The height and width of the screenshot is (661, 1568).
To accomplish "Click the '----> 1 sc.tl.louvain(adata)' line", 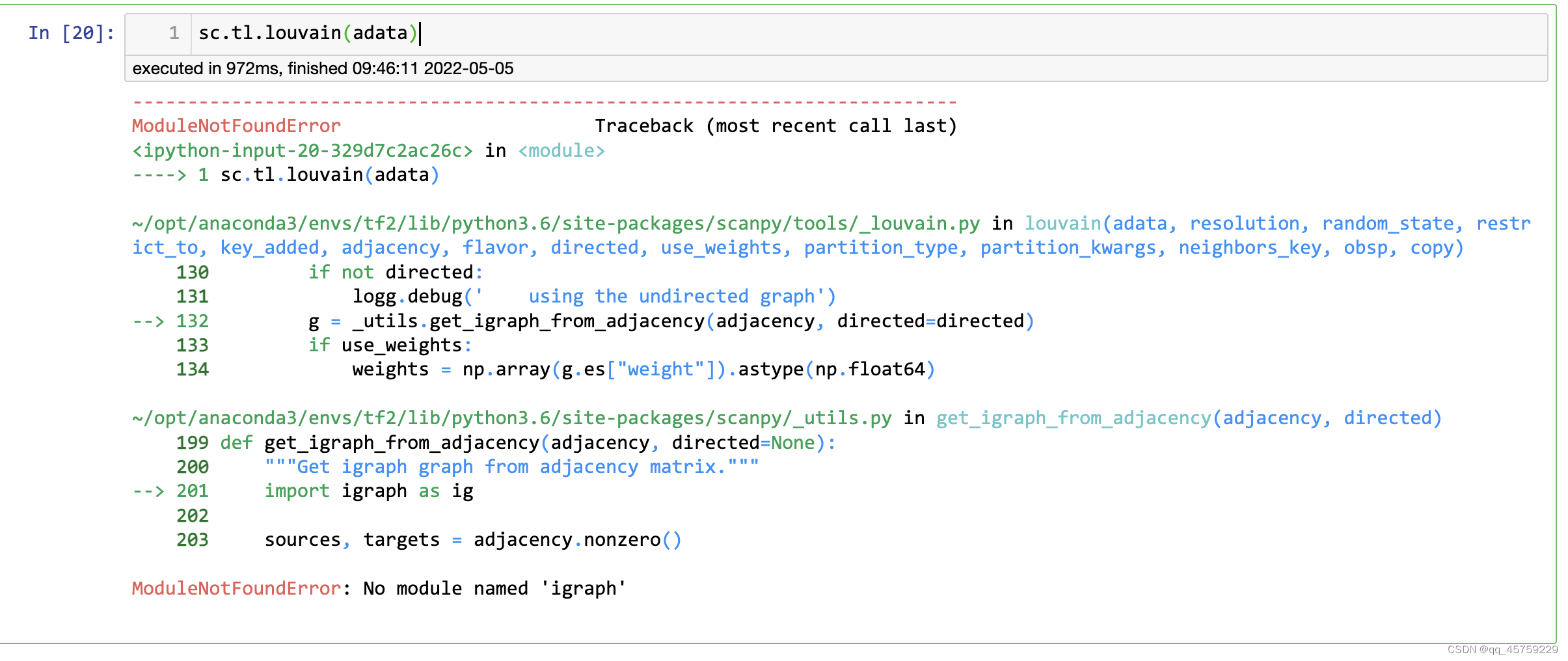I will click(286, 175).
